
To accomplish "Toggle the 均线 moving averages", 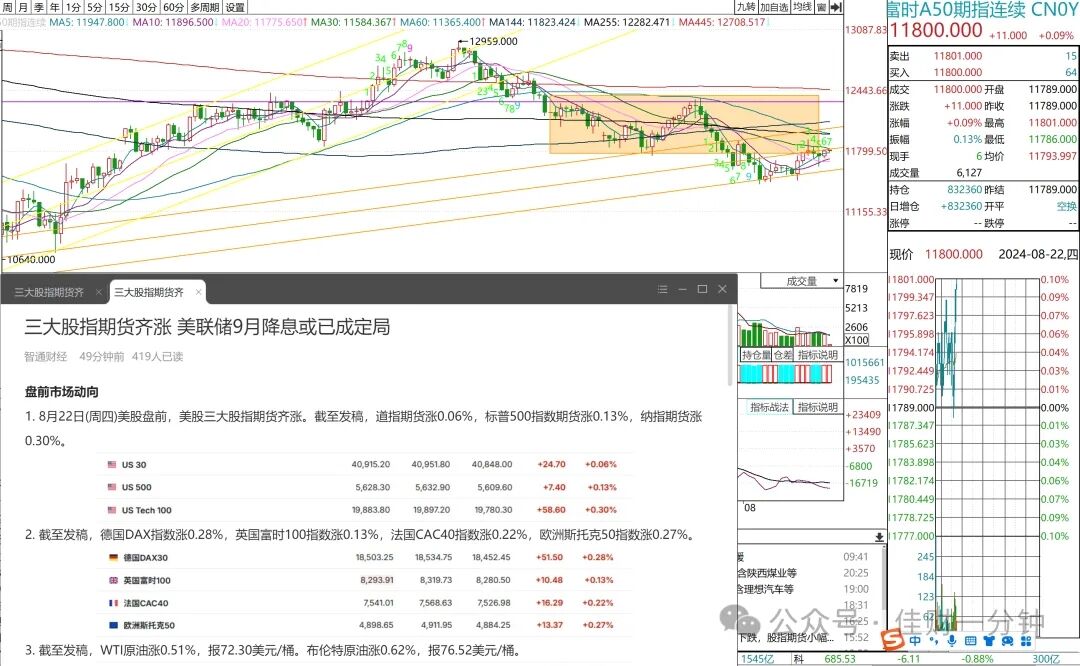I will coord(802,7).
